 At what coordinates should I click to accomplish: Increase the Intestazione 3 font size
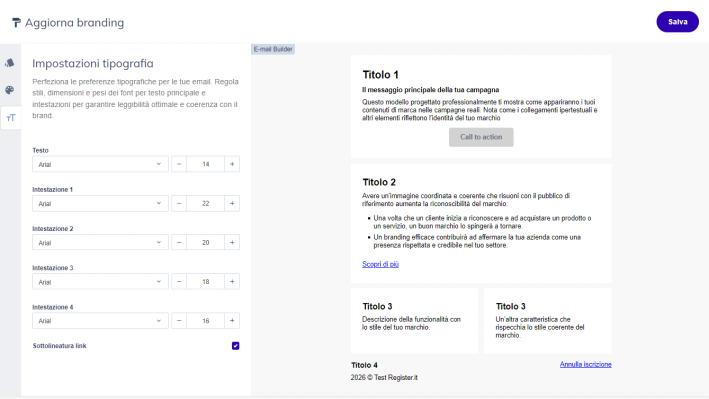[232, 282]
